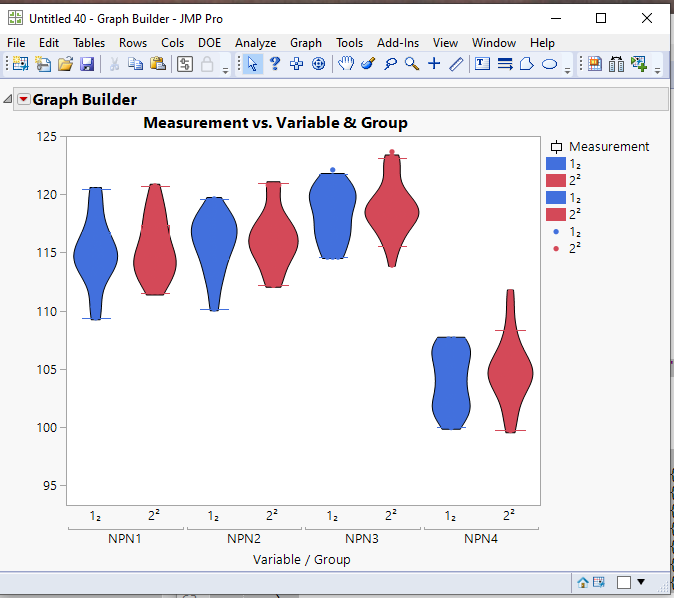Activate the Magnifier zoom tool

click(411, 64)
